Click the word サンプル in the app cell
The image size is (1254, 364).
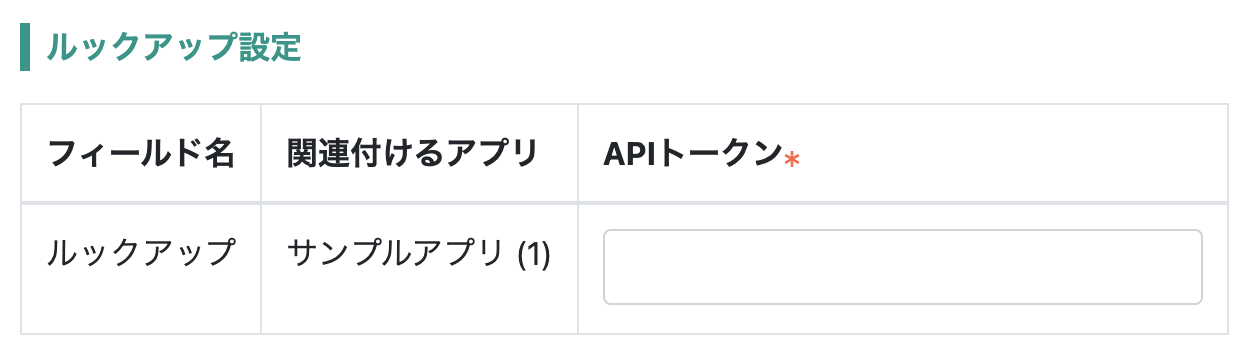point(347,254)
